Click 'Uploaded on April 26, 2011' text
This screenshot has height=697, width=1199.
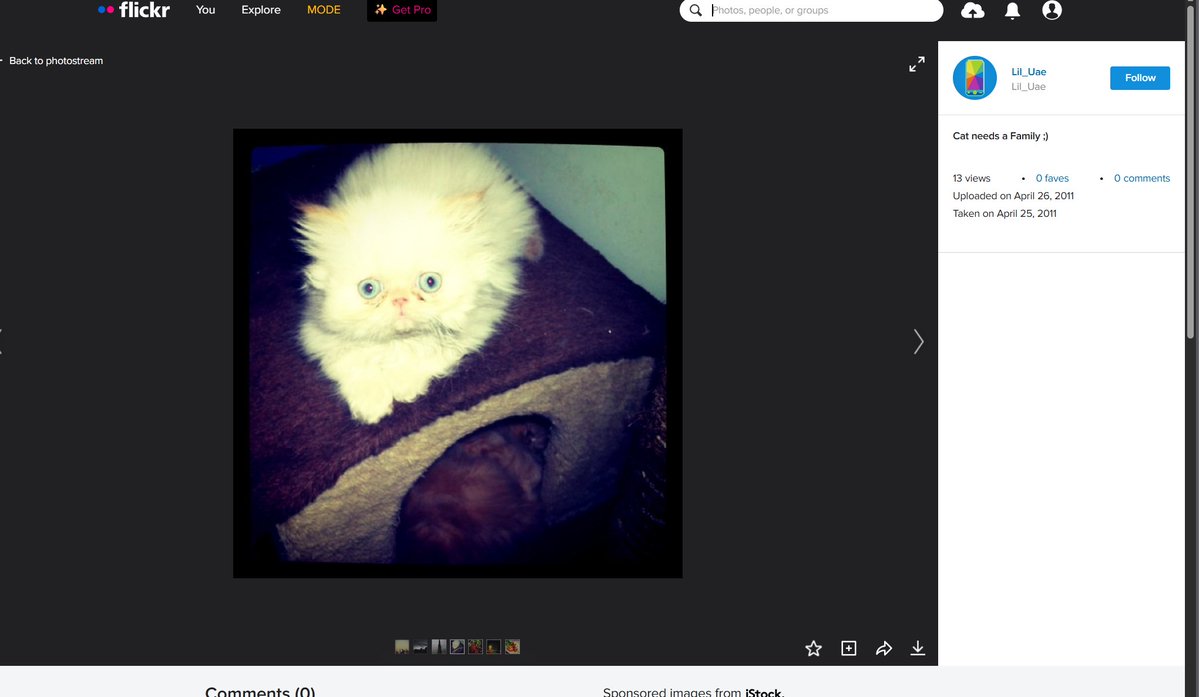coord(1013,196)
